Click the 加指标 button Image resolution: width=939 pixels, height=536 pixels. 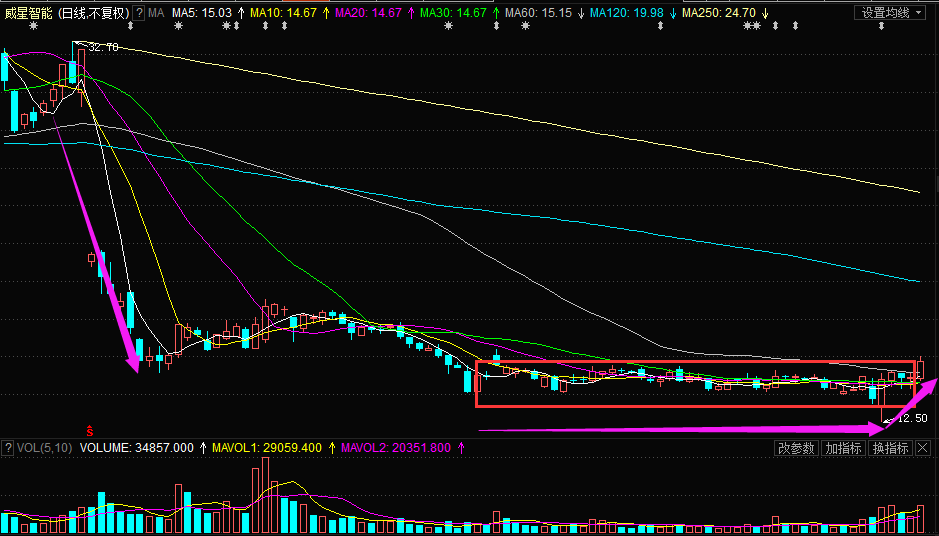coord(843,448)
